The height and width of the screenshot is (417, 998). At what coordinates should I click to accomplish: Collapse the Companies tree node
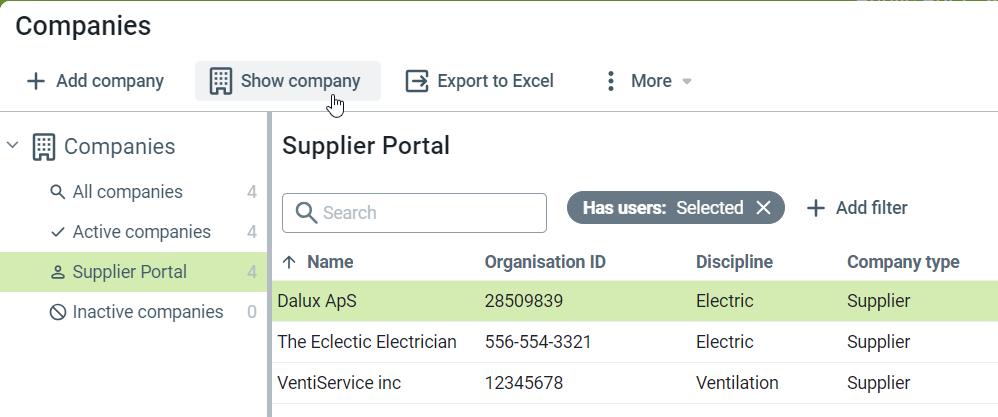click(x=13, y=147)
